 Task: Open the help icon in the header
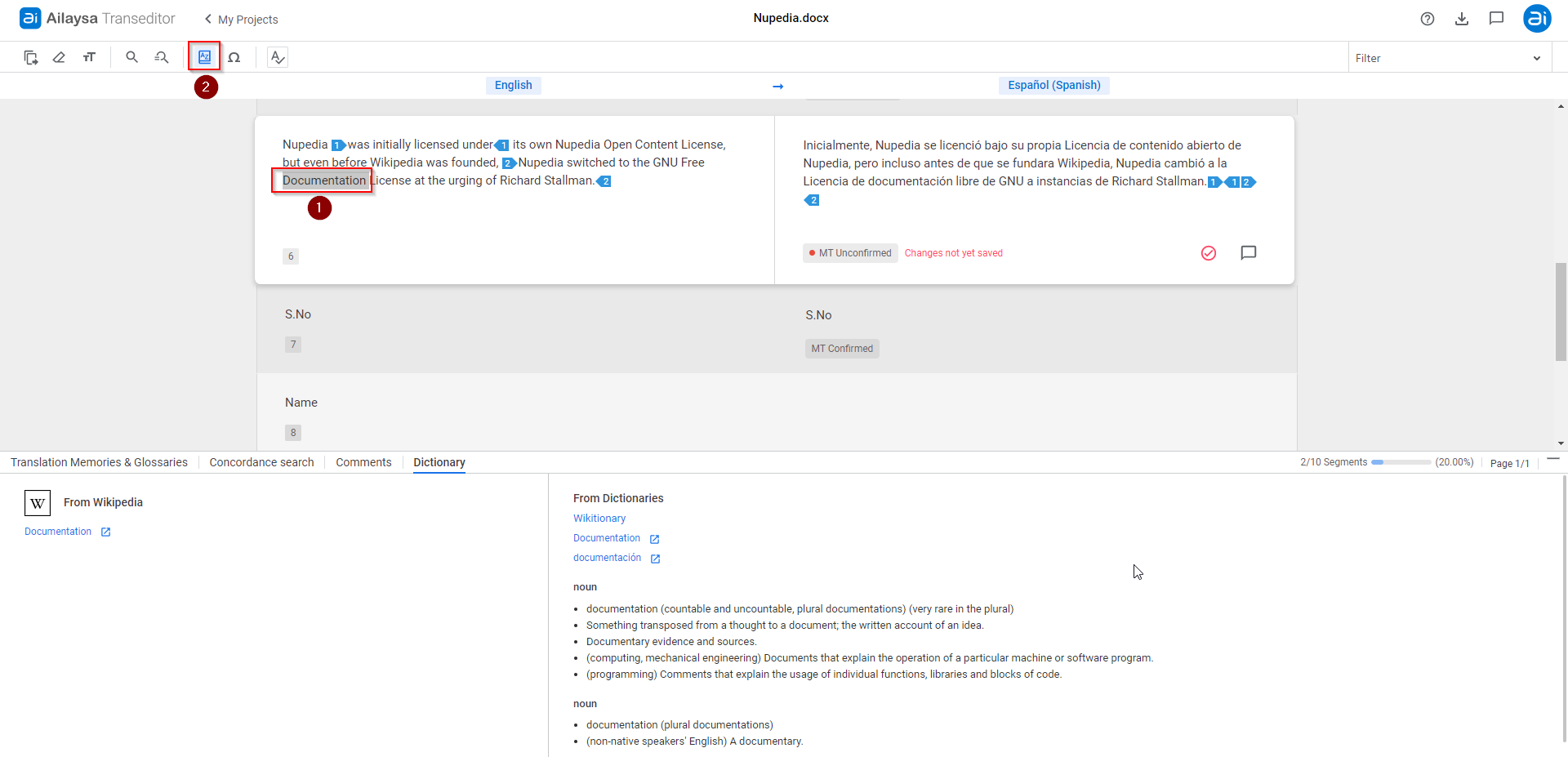[x=1428, y=19]
